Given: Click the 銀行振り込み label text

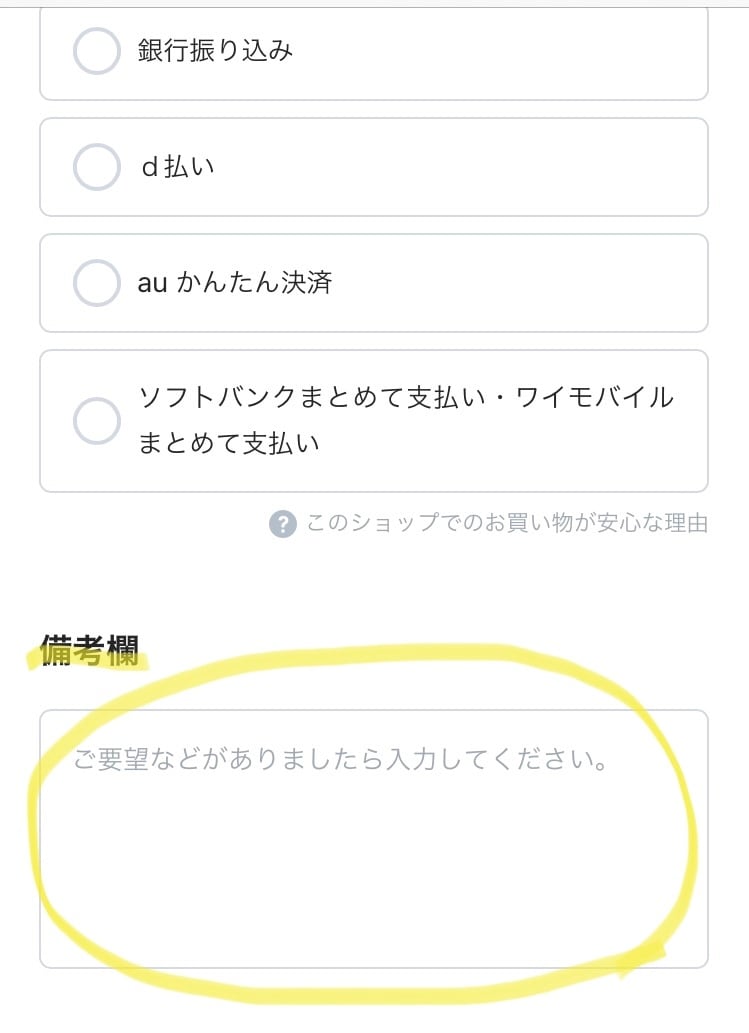Looking at the screenshot, I should click(x=215, y=51).
